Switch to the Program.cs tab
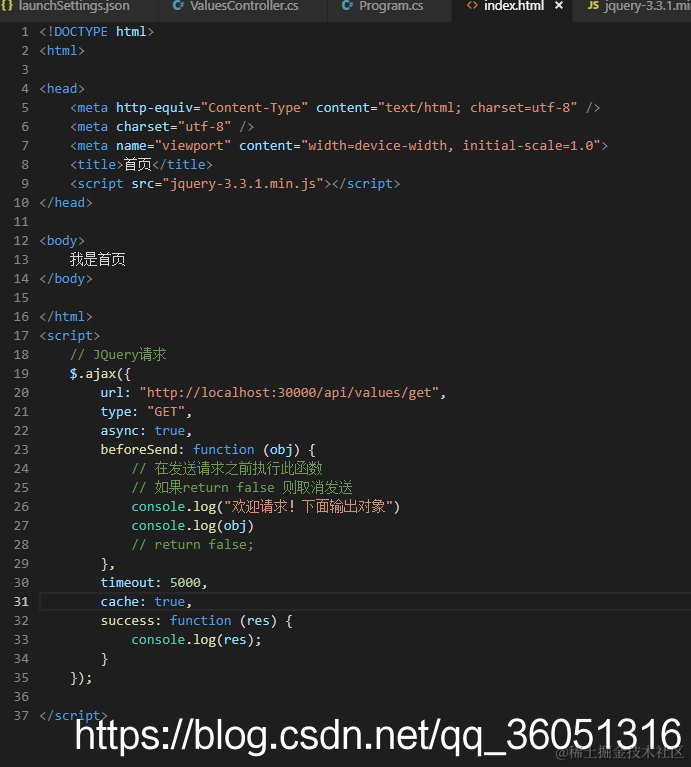The width and height of the screenshot is (691, 767). (390, 6)
